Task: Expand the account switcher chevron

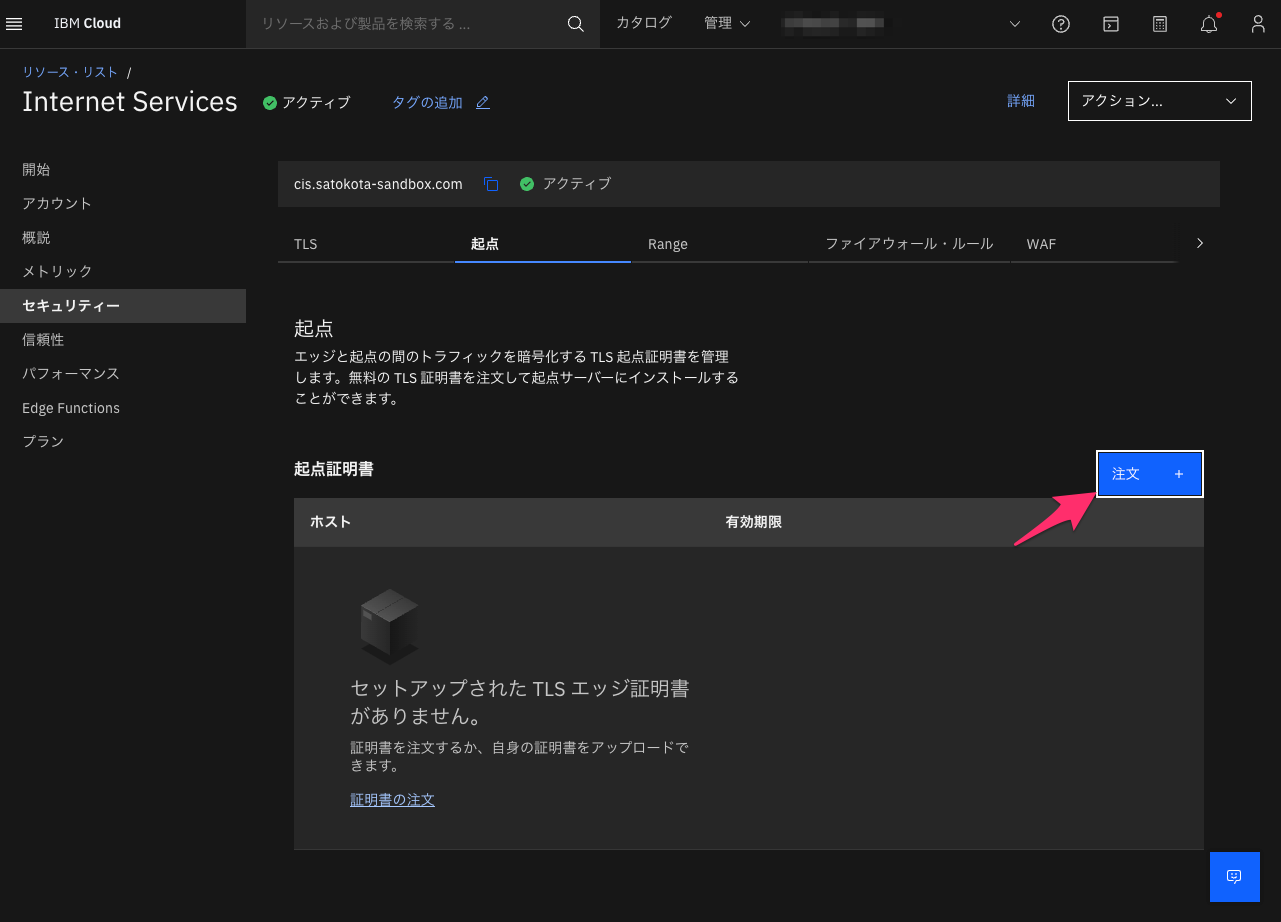Action: coord(1015,24)
